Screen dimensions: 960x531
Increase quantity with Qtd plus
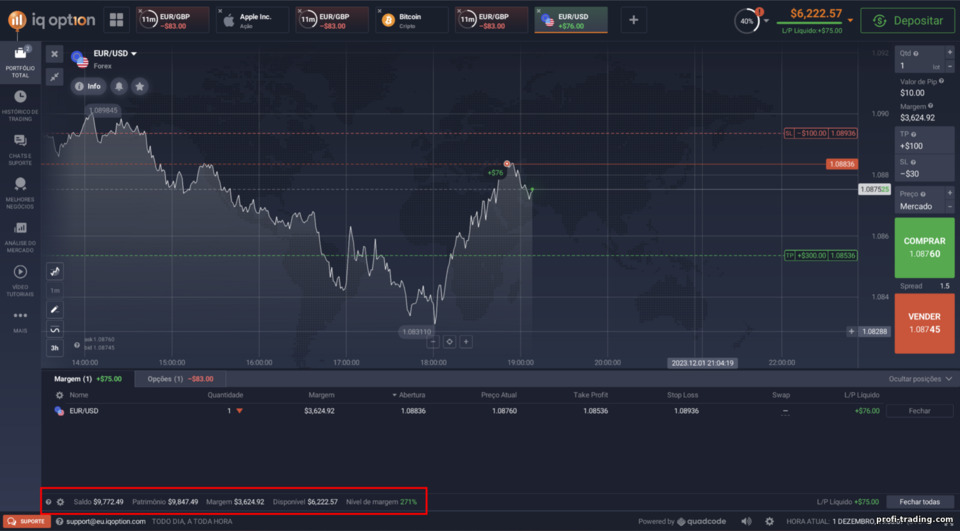pos(950,53)
